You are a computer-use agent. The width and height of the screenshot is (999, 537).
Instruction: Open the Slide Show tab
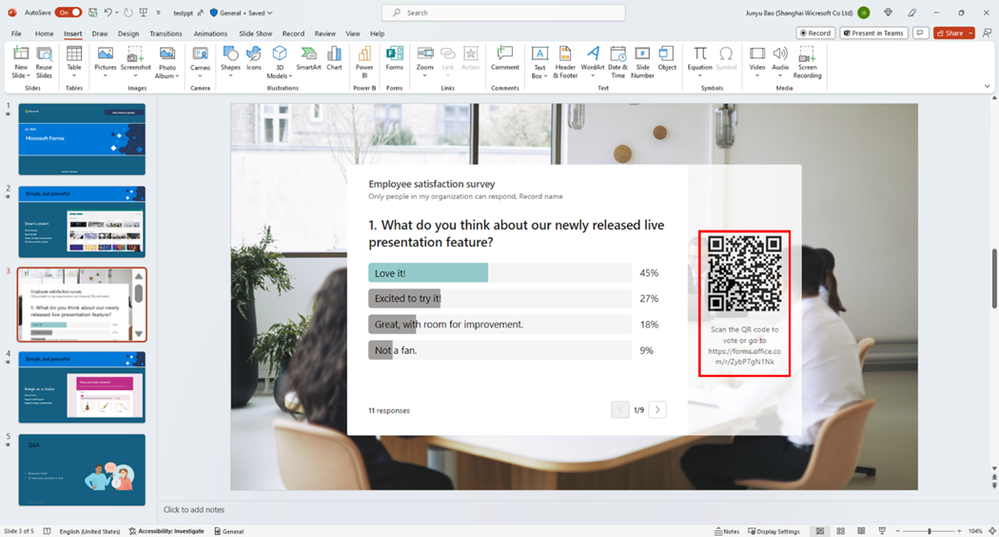tap(255, 34)
